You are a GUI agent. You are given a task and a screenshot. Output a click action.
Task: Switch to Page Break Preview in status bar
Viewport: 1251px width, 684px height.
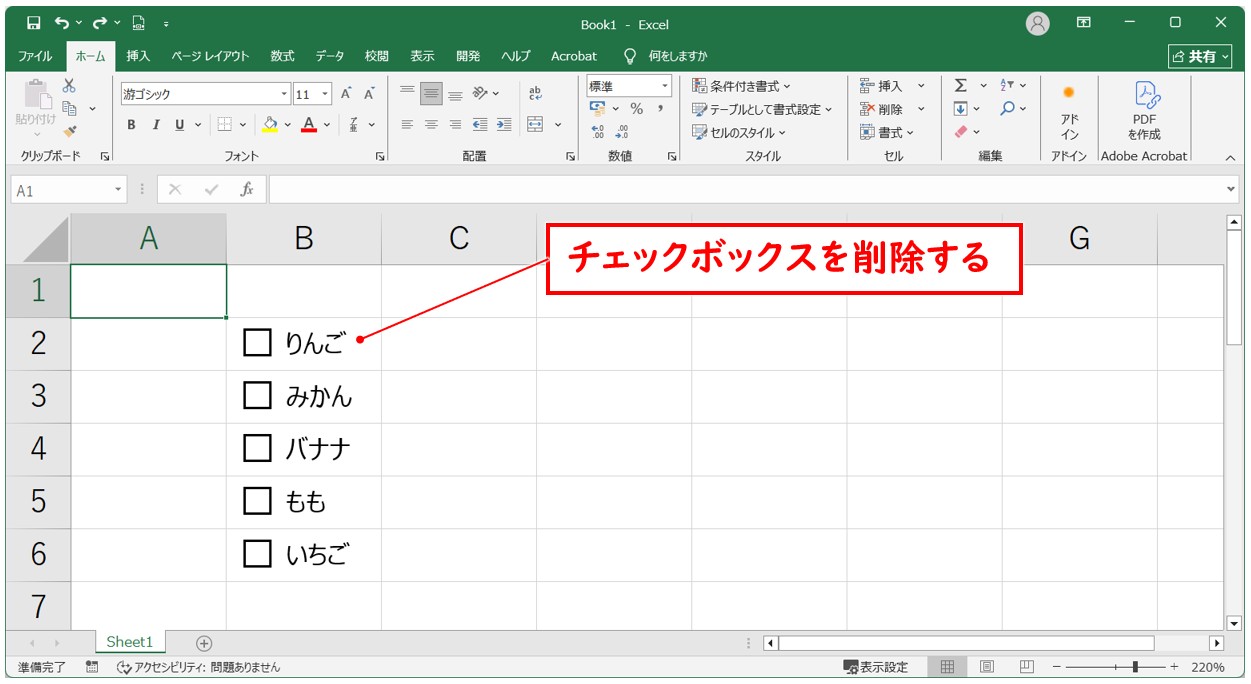click(x=1027, y=667)
